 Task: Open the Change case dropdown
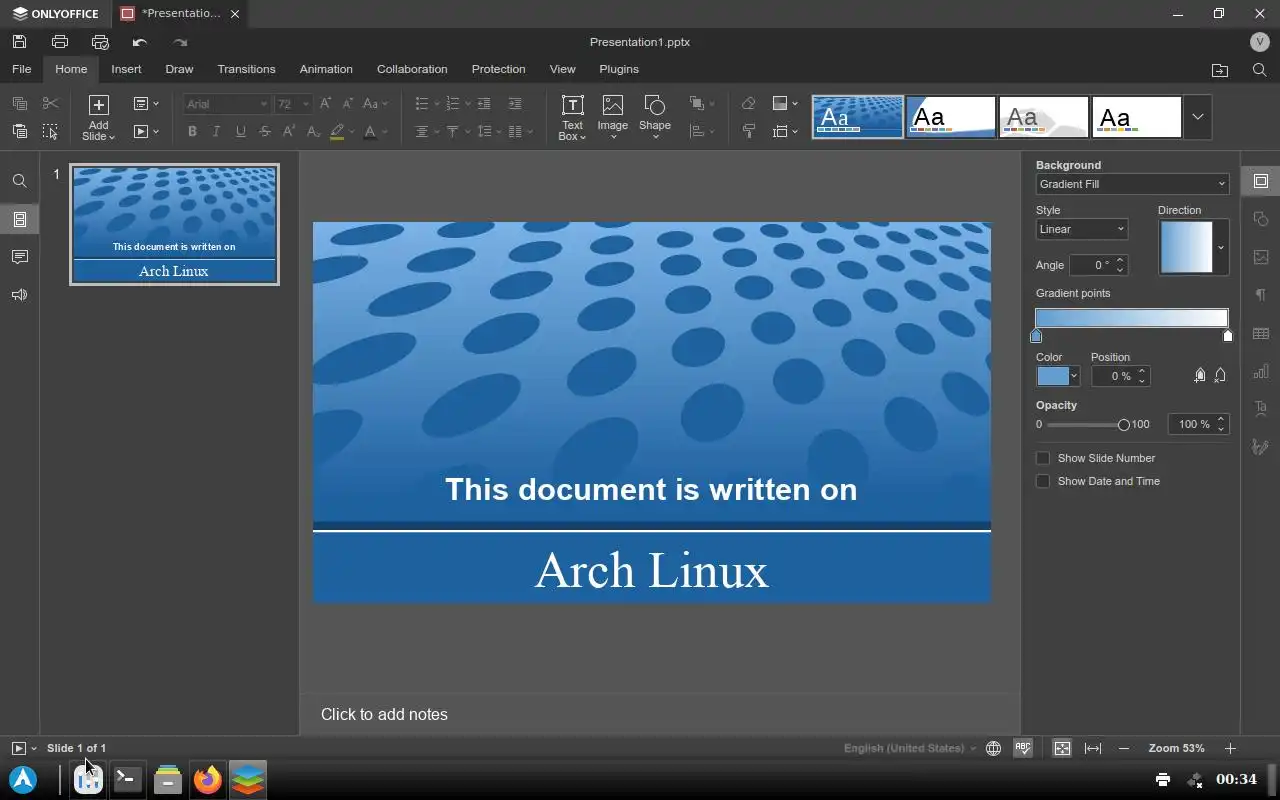pos(375,103)
